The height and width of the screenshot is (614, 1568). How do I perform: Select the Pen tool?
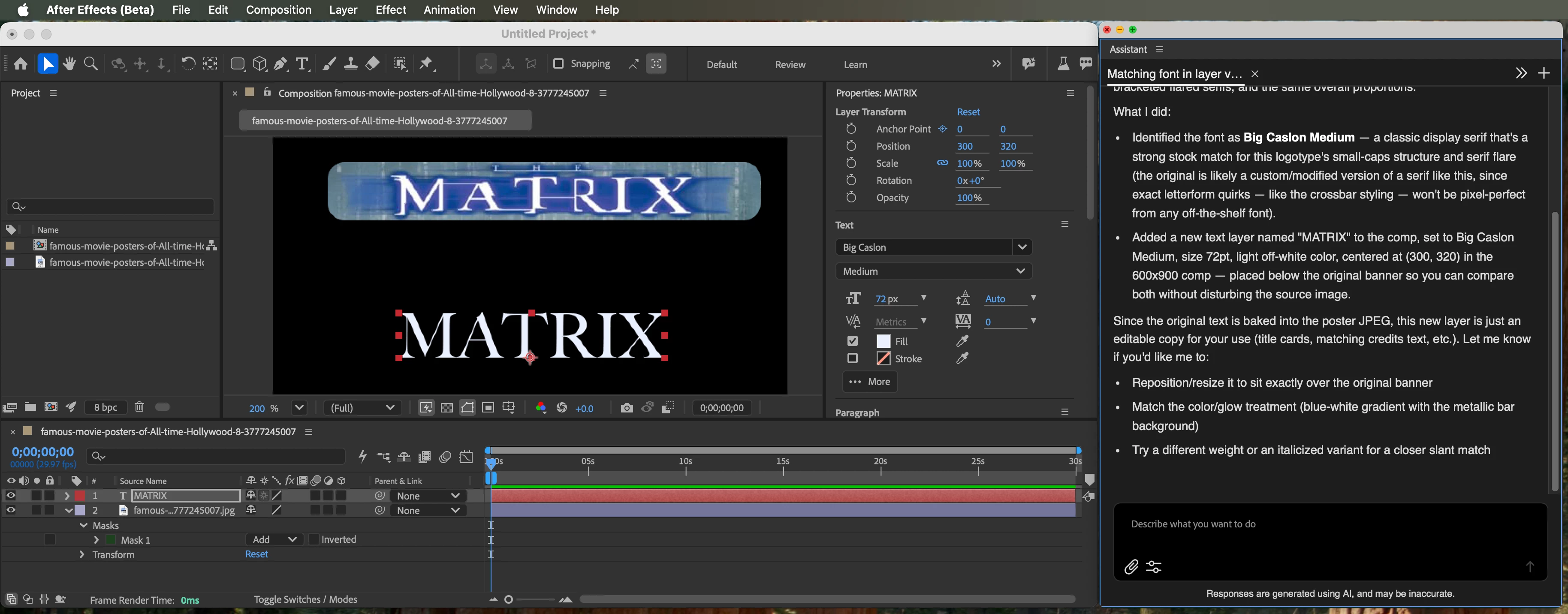tap(280, 64)
